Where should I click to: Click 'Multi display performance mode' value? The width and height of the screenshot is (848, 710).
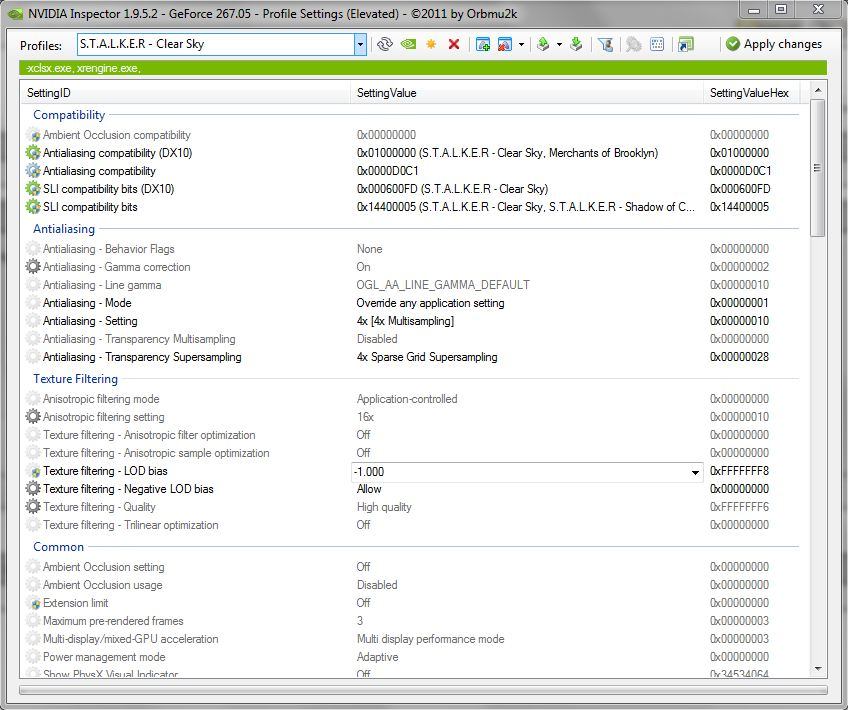click(430, 639)
